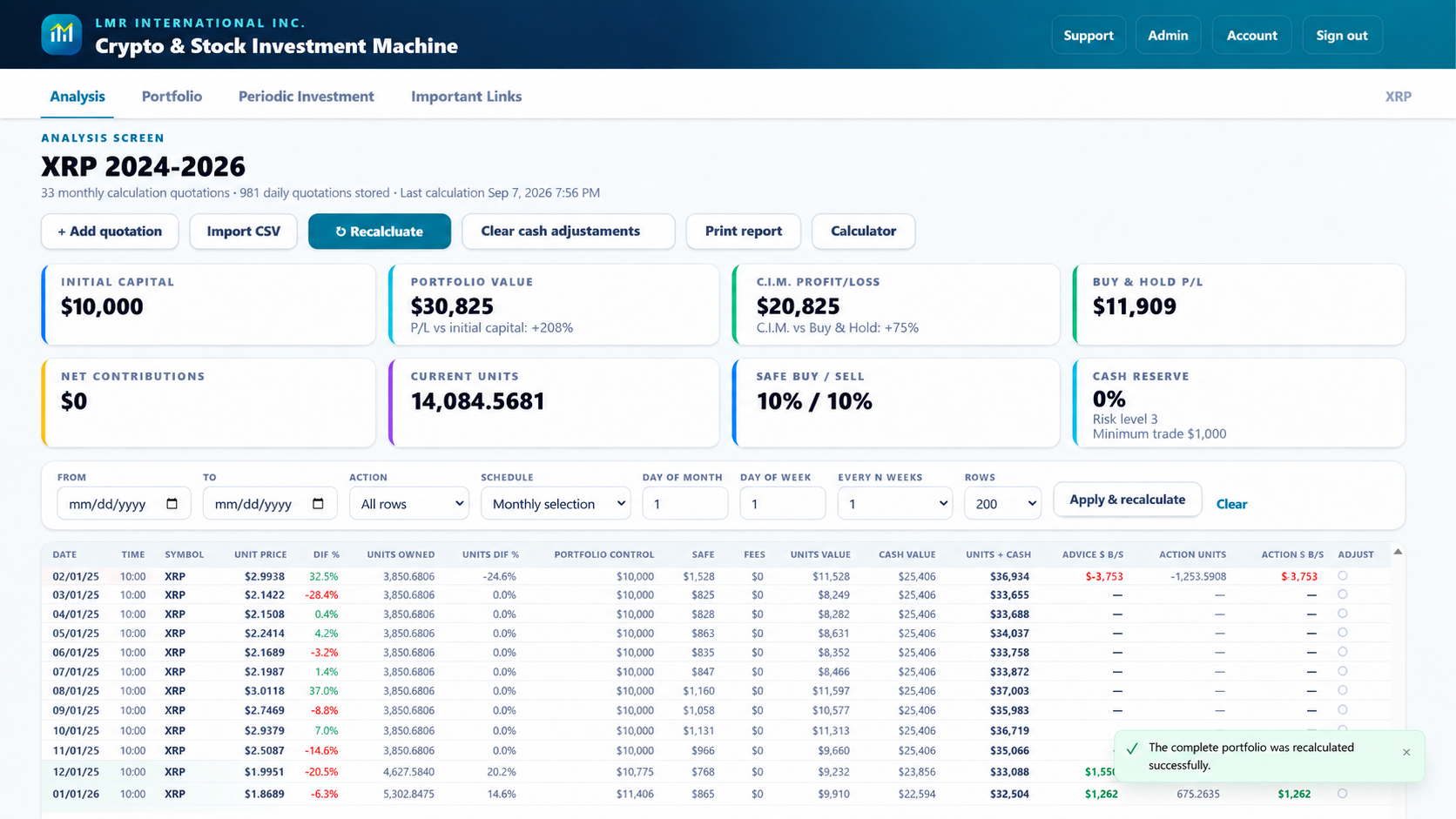
Task: Open the Important Links tab
Action: (x=467, y=97)
